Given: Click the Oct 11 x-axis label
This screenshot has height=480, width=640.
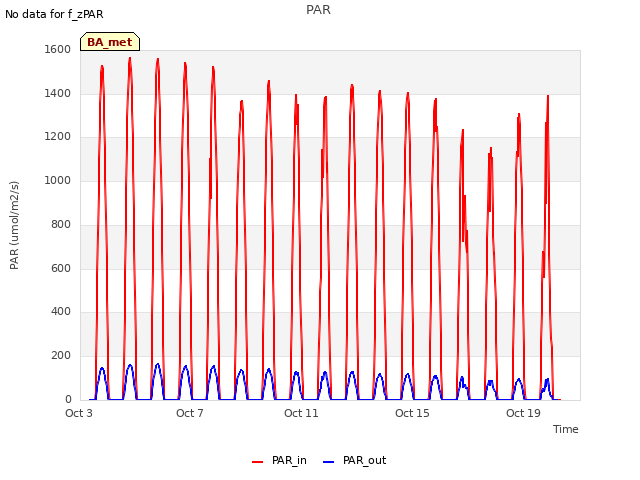Looking at the screenshot, I should click(301, 413).
